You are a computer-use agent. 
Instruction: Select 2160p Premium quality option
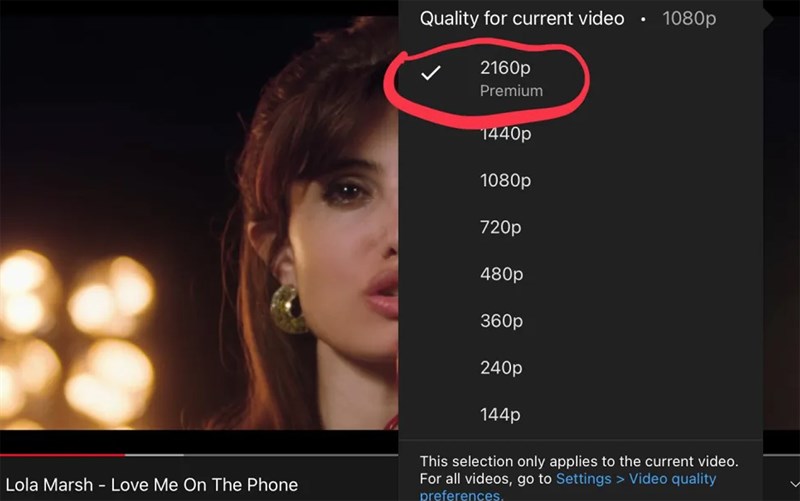coord(505,69)
